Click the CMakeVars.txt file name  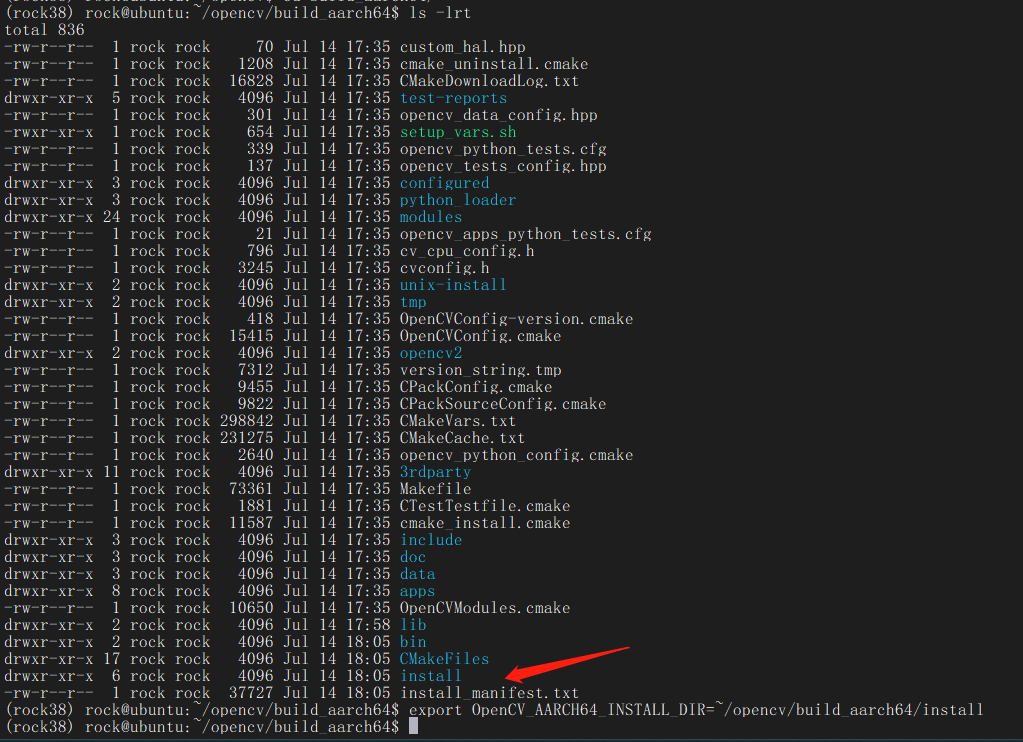(458, 420)
